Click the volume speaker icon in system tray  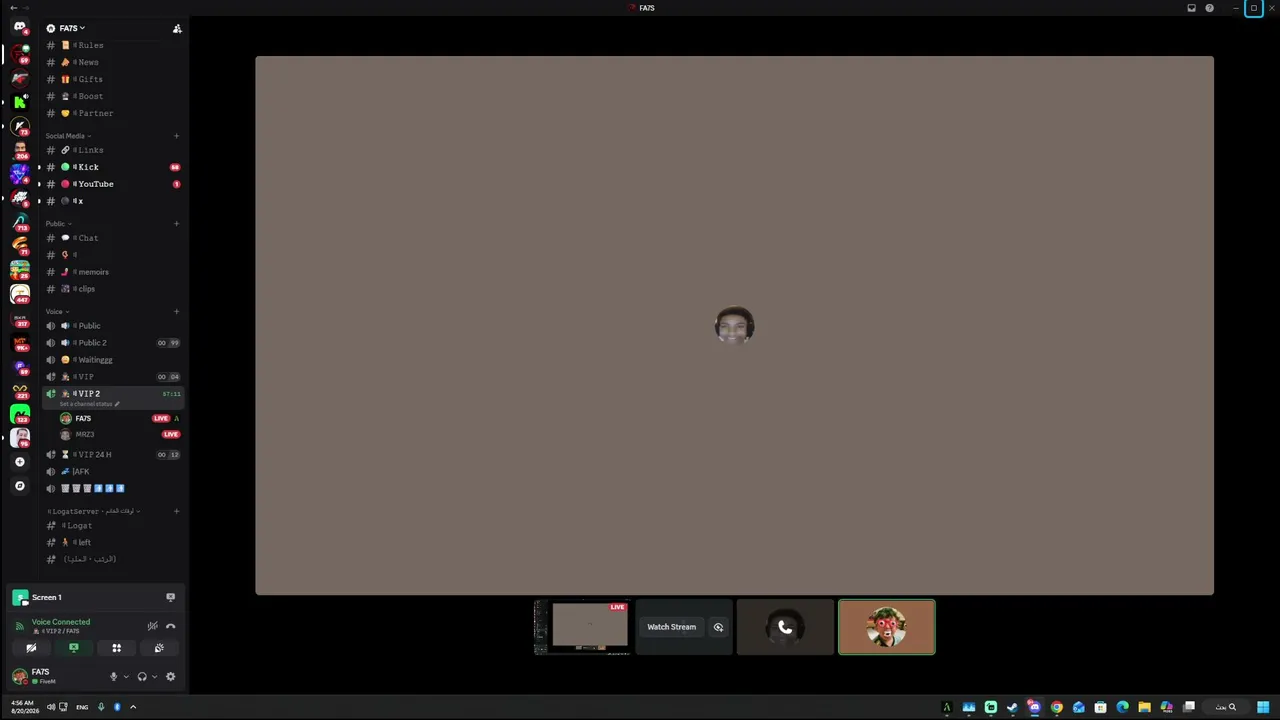[51, 707]
